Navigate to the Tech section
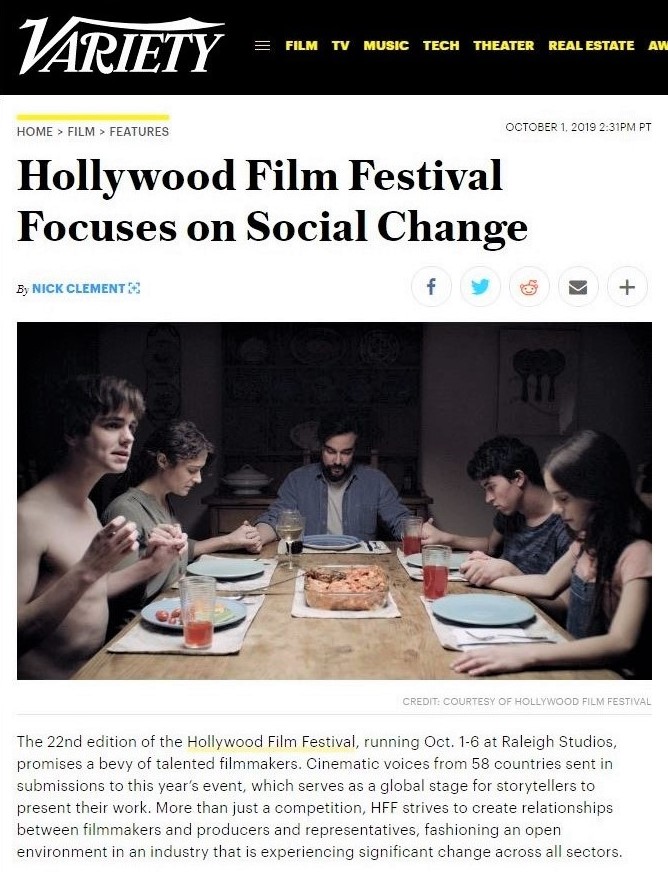 tap(441, 45)
